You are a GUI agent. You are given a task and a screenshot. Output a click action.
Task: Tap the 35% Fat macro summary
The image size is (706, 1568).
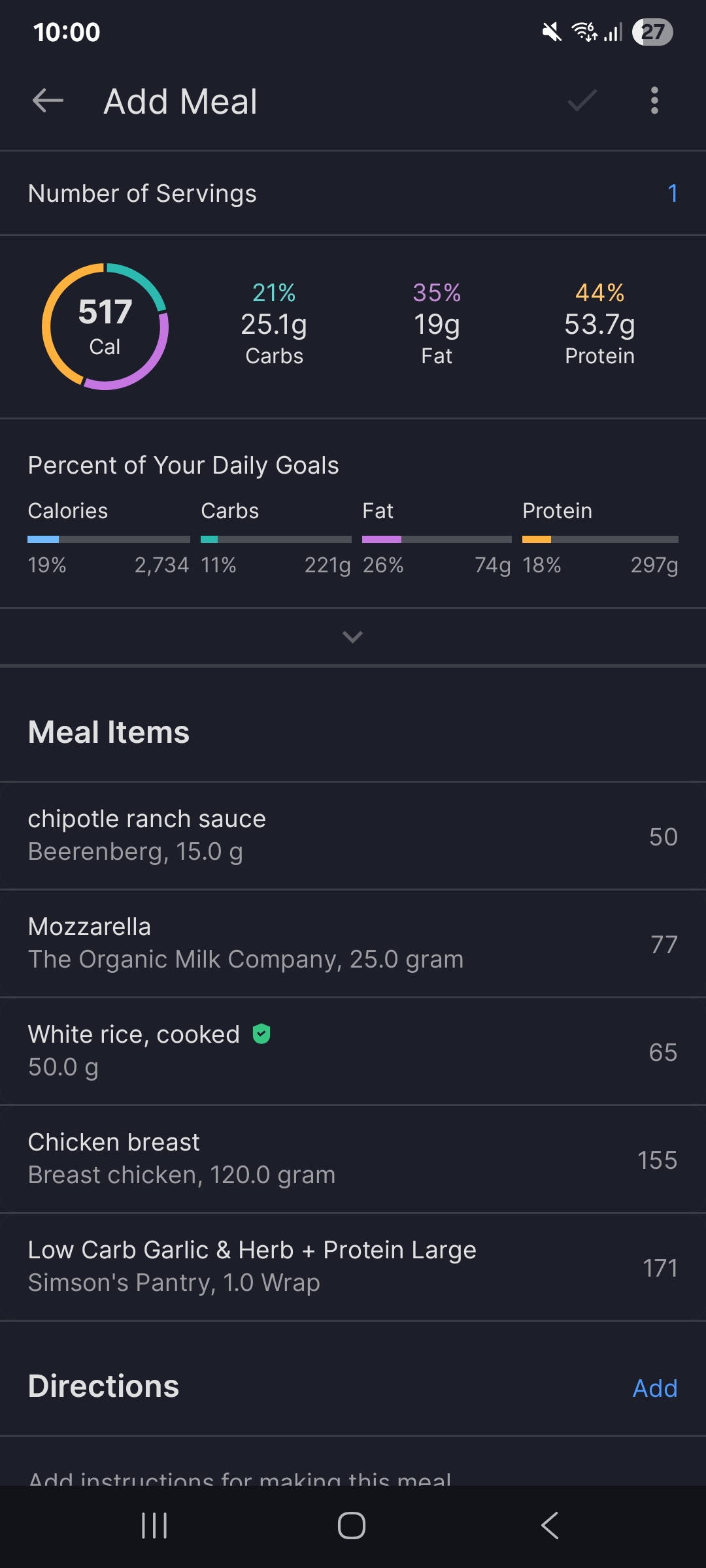437,324
